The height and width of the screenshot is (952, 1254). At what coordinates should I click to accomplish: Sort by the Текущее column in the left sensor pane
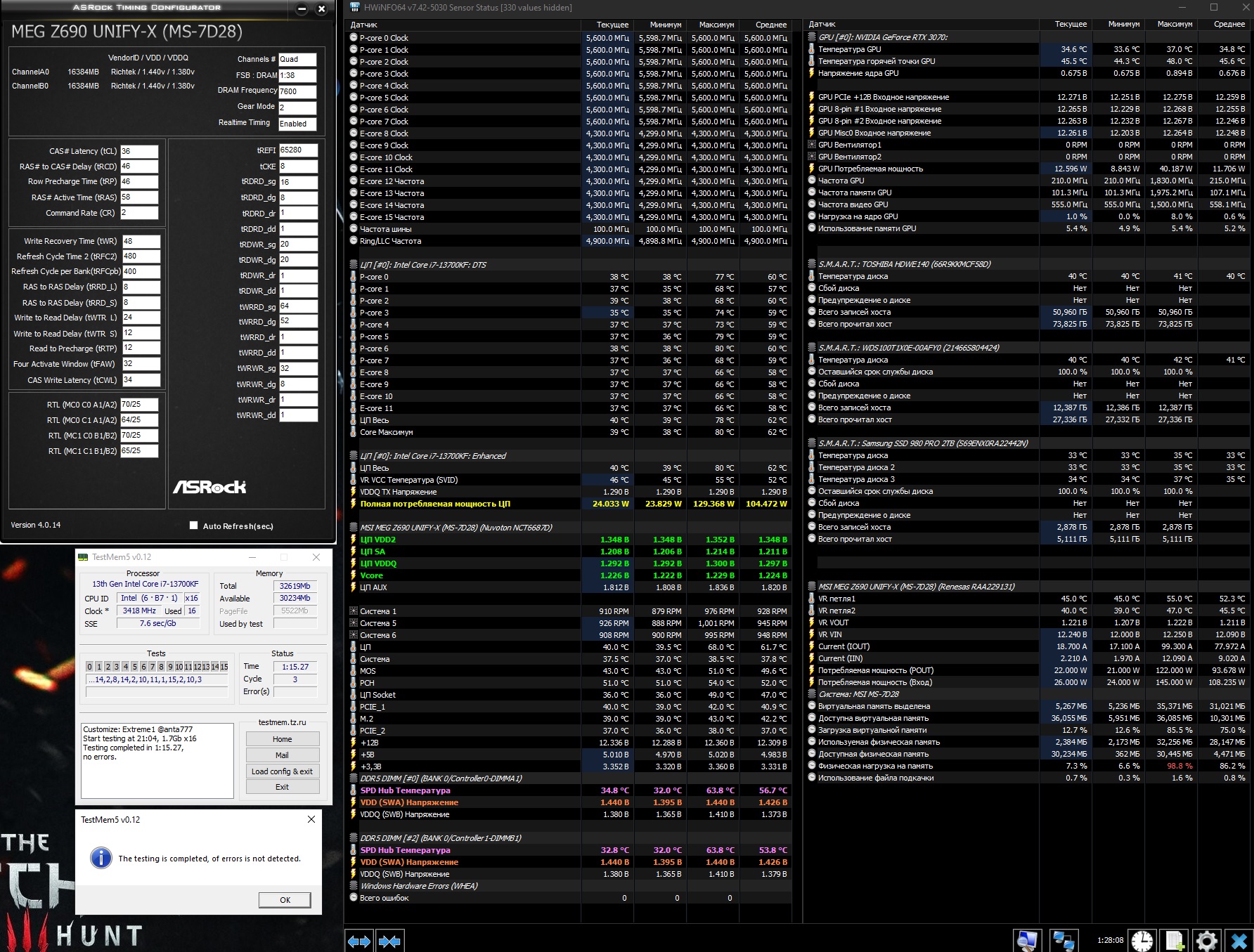pos(607,25)
